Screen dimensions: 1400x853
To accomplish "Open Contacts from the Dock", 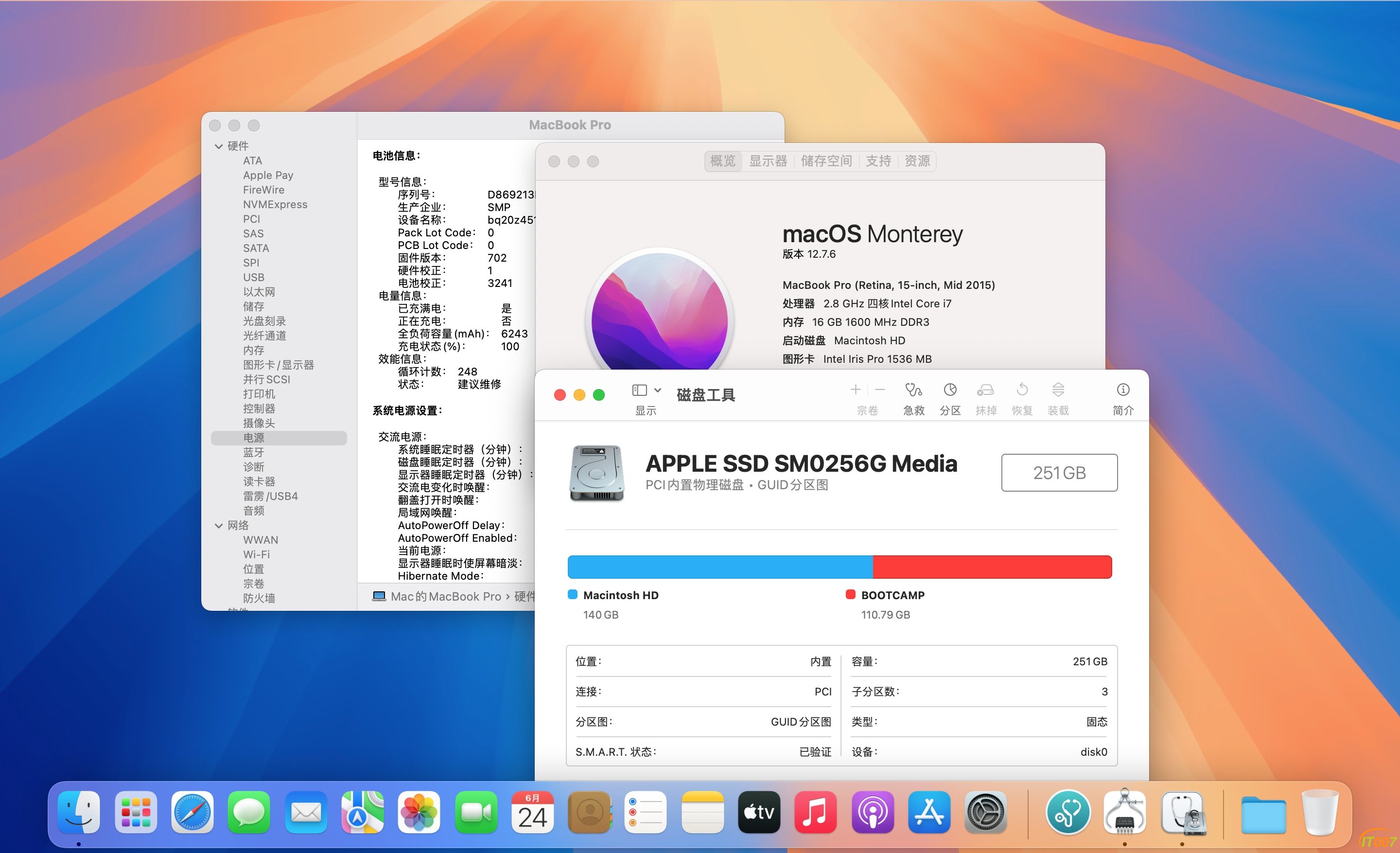I will tap(589, 812).
